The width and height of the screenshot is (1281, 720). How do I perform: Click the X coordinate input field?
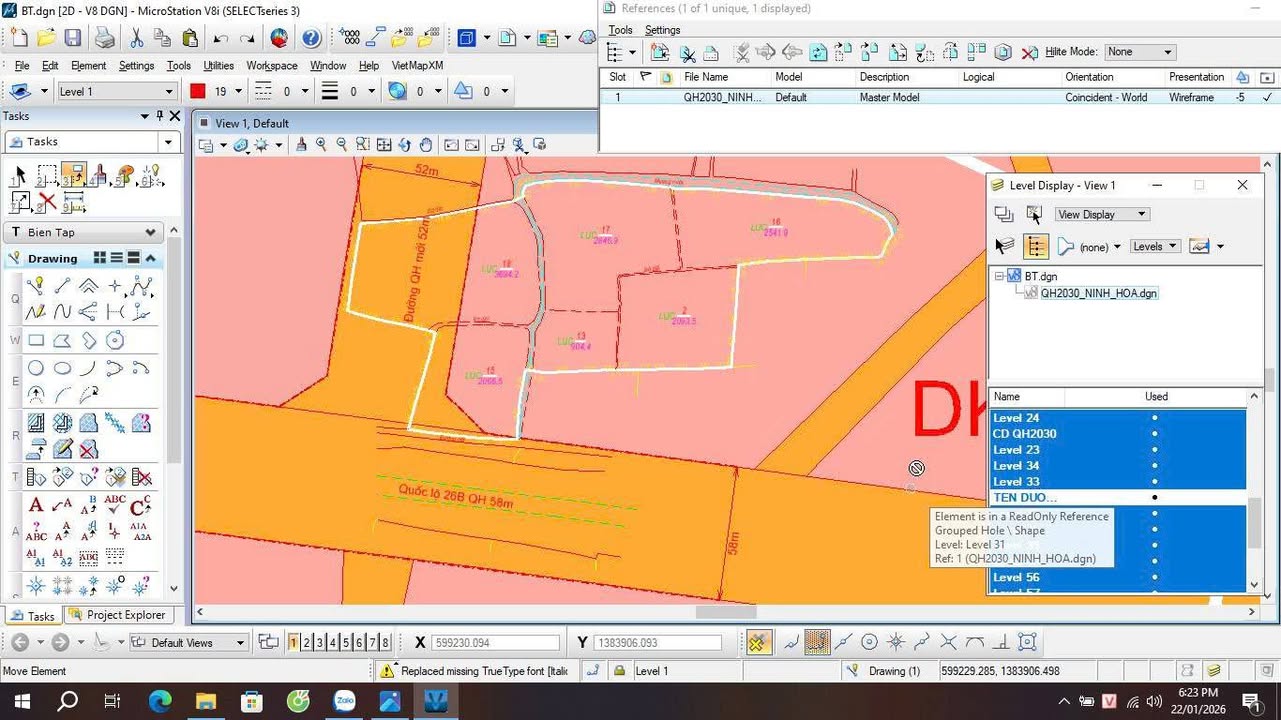(495, 643)
